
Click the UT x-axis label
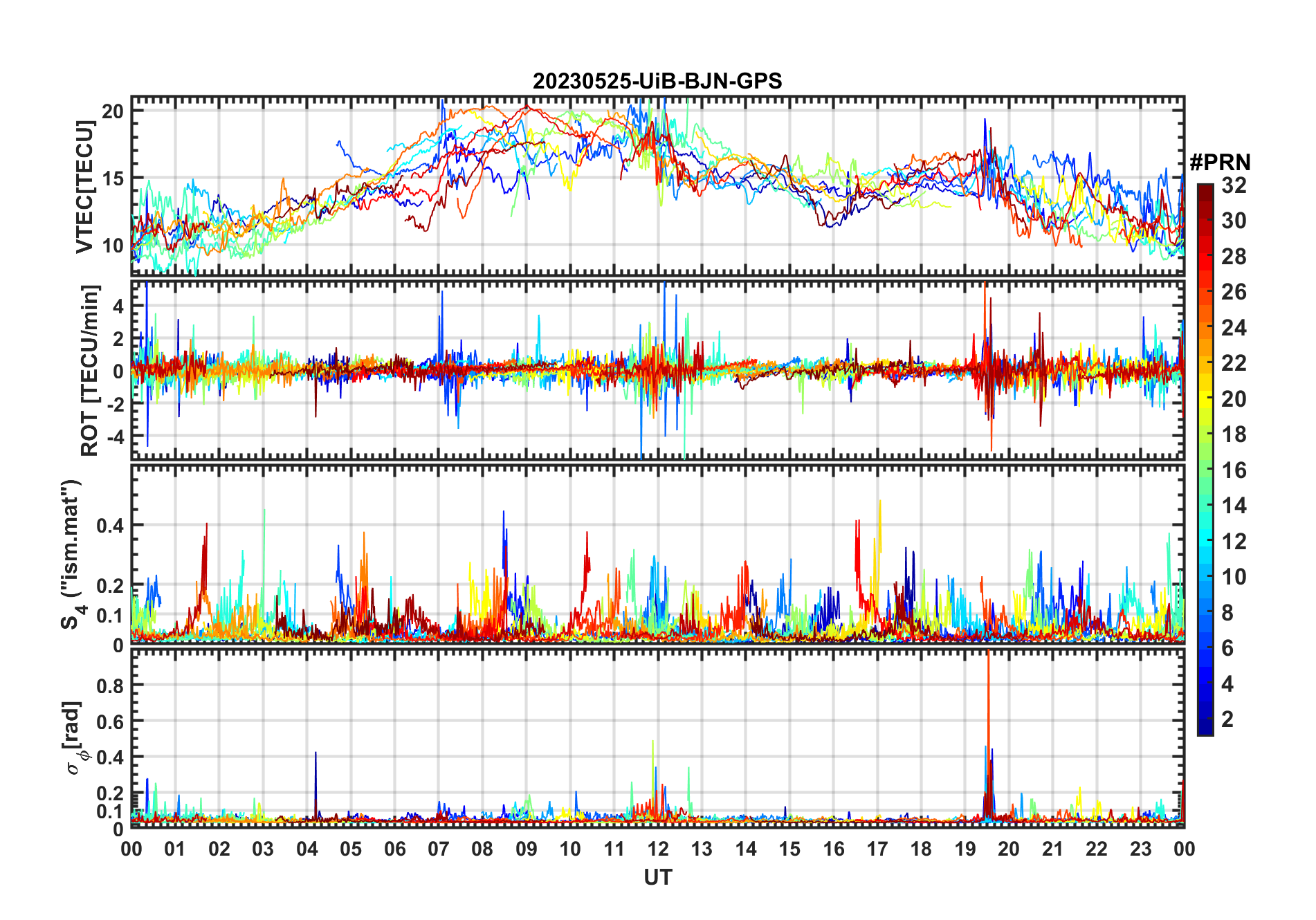(x=658, y=877)
